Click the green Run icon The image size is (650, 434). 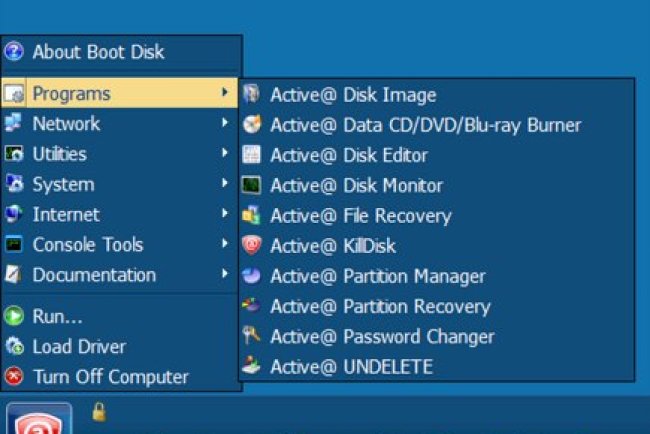(14, 316)
